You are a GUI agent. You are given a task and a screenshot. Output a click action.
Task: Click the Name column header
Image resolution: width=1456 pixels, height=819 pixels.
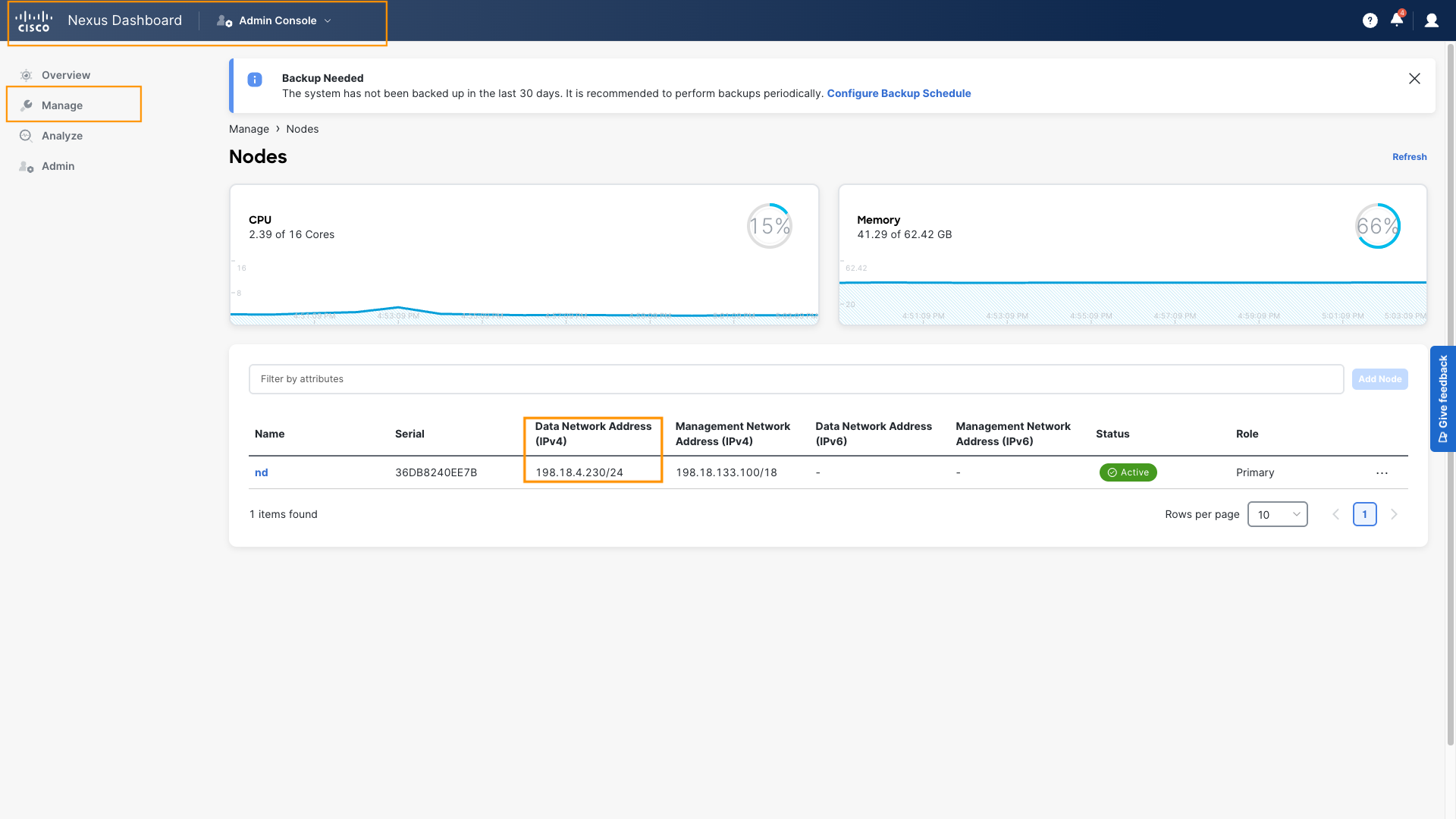[270, 434]
